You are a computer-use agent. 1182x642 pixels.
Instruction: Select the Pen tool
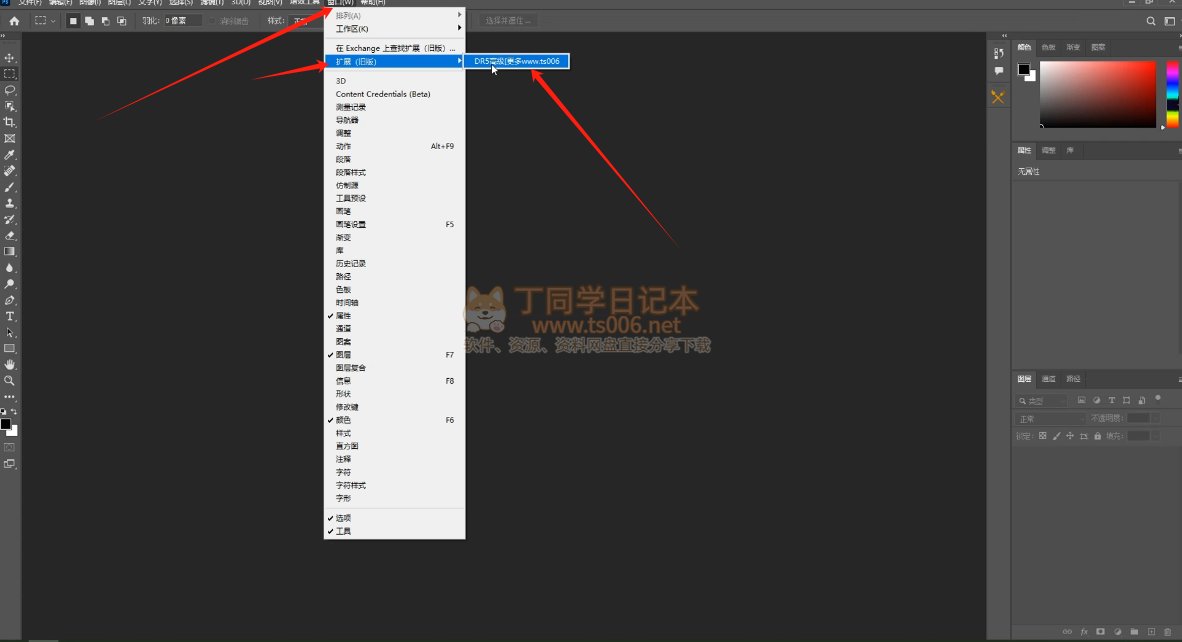pyautogui.click(x=10, y=300)
